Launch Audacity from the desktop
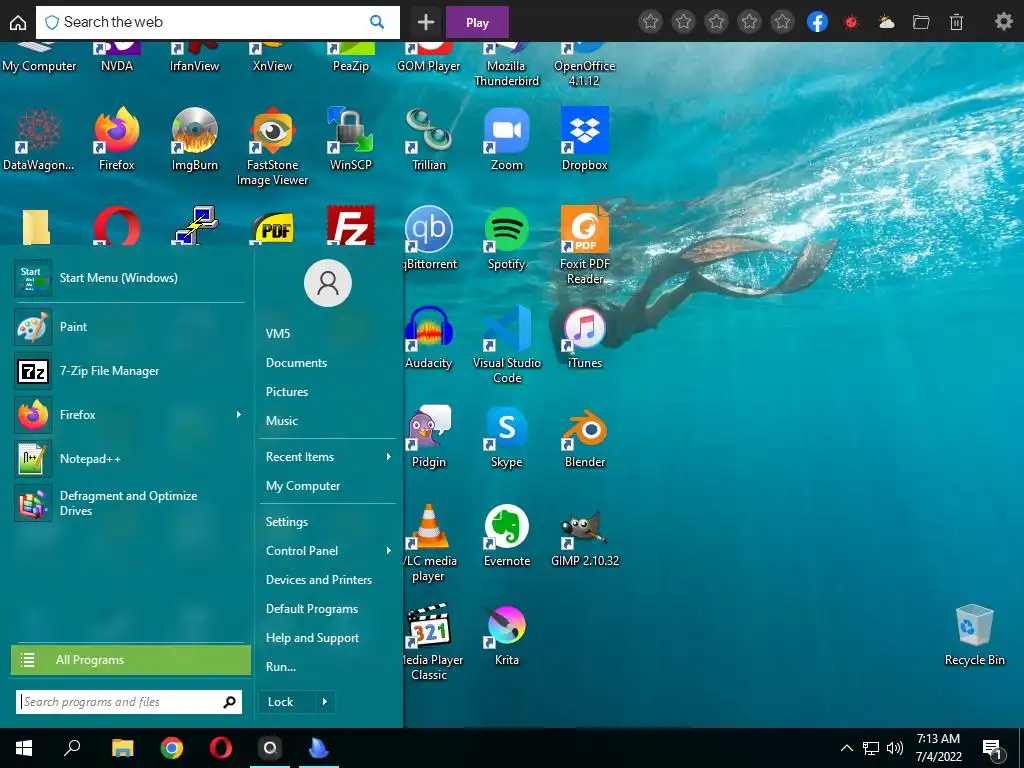The width and height of the screenshot is (1024, 768). click(x=428, y=337)
